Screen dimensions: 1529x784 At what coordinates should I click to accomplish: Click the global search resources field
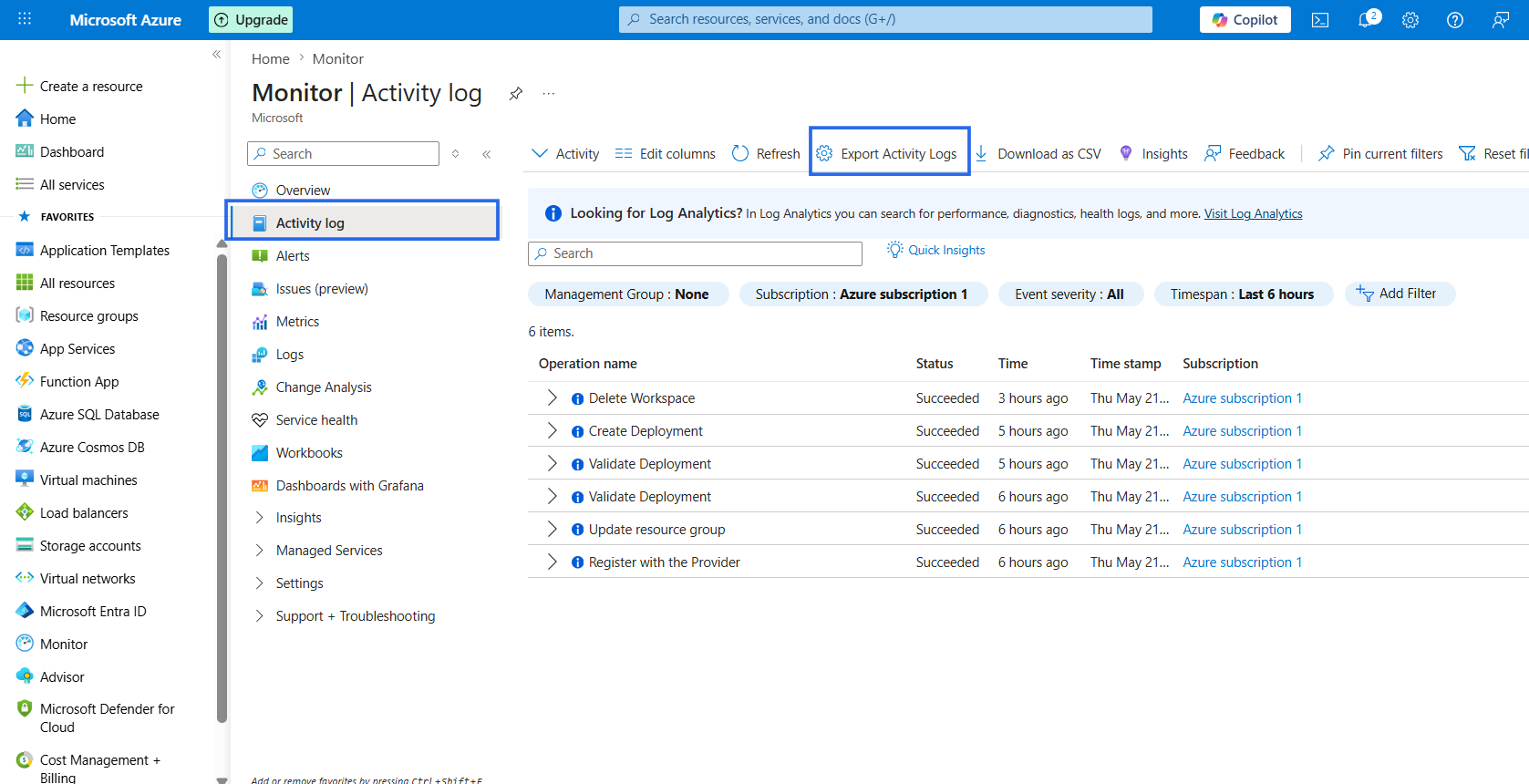click(x=885, y=19)
